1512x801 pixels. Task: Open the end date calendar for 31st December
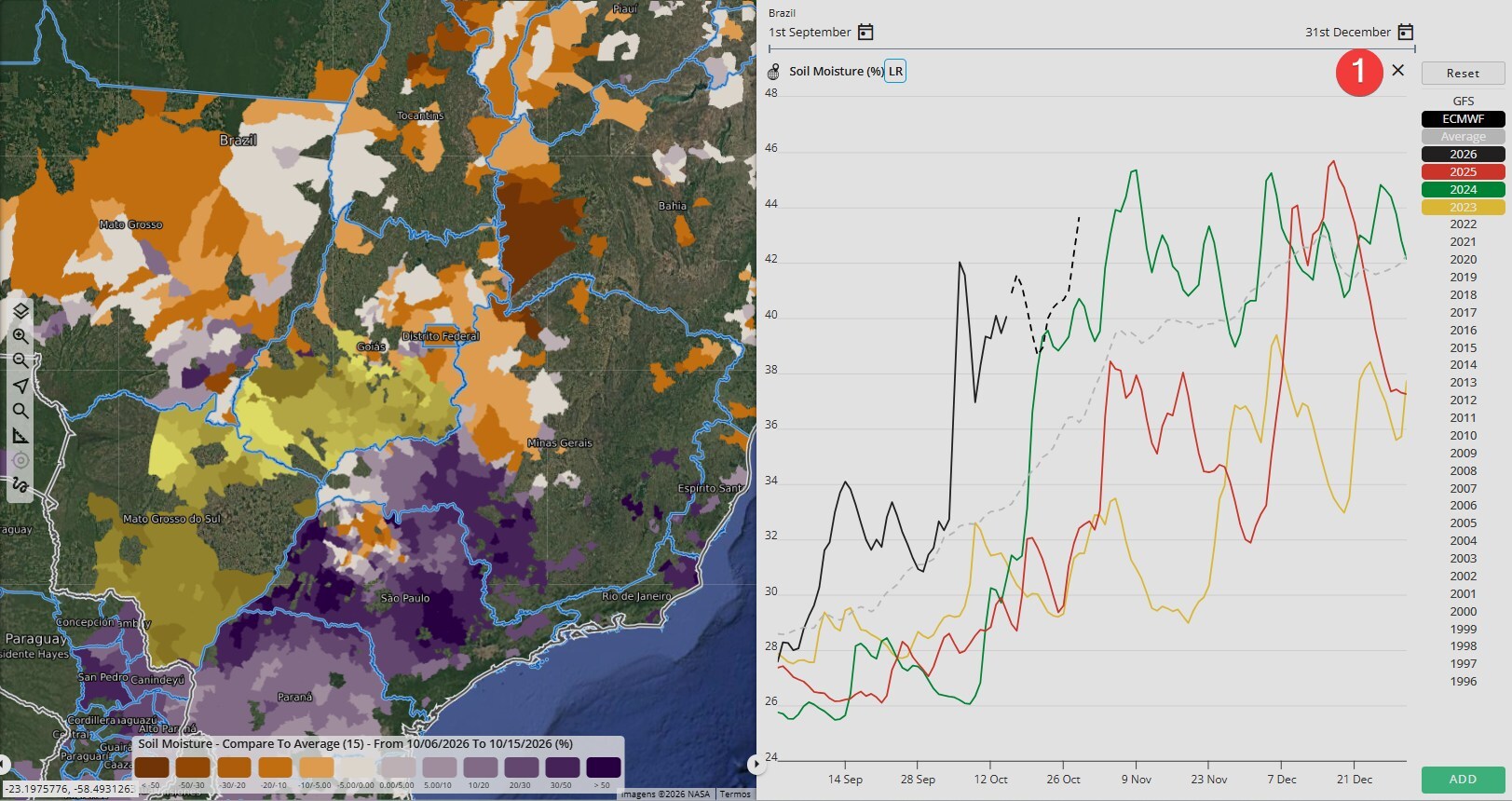pyautogui.click(x=1406, y=32)
